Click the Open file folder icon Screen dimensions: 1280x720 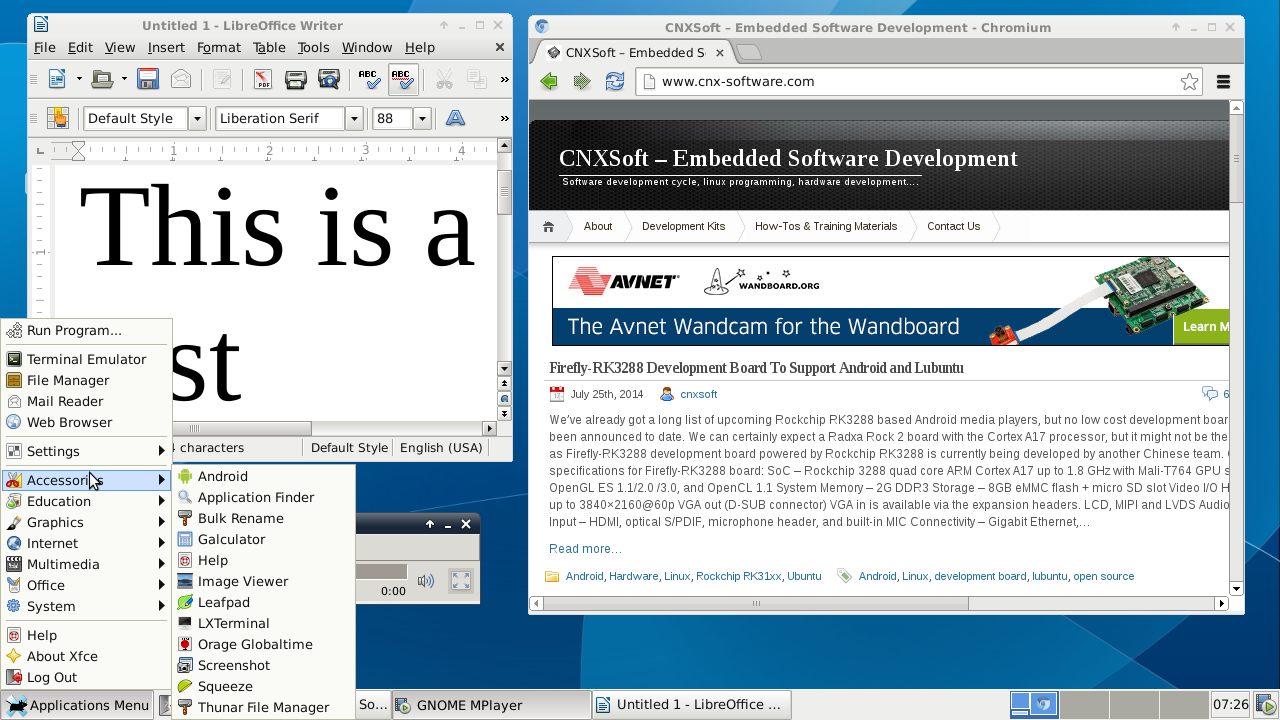[102, 78]
